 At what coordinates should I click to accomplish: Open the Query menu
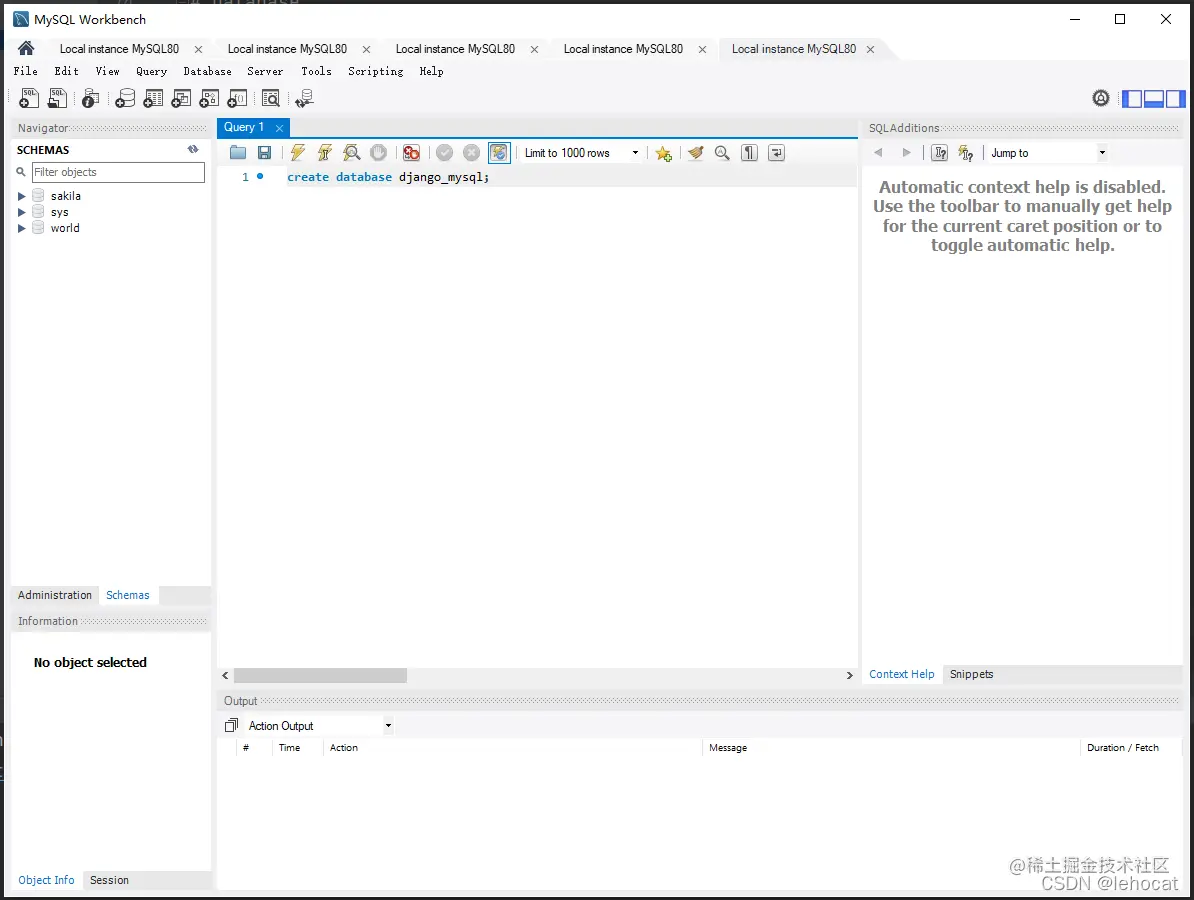152,71
